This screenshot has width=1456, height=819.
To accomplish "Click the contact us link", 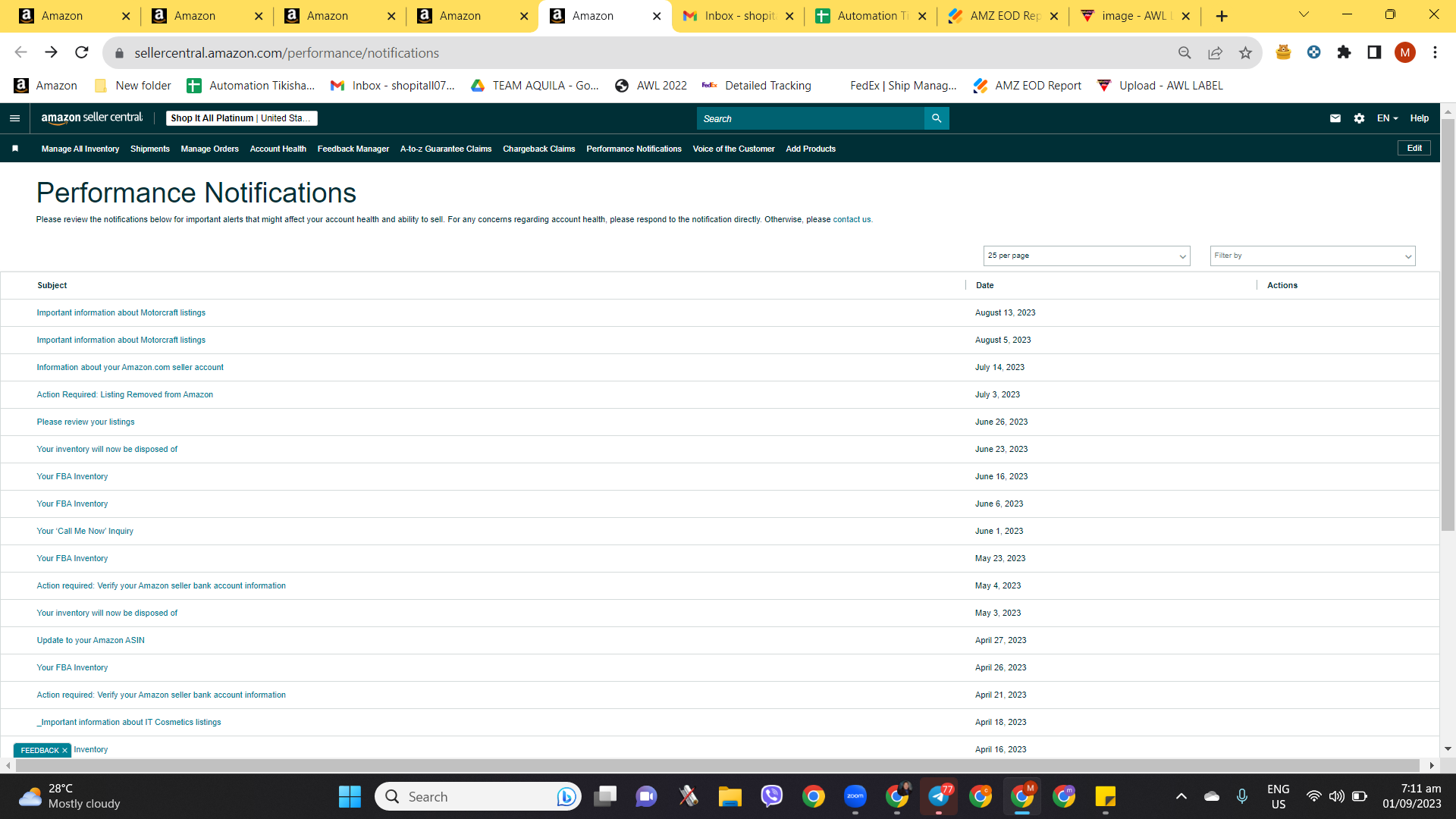I will tap(852, 219).
